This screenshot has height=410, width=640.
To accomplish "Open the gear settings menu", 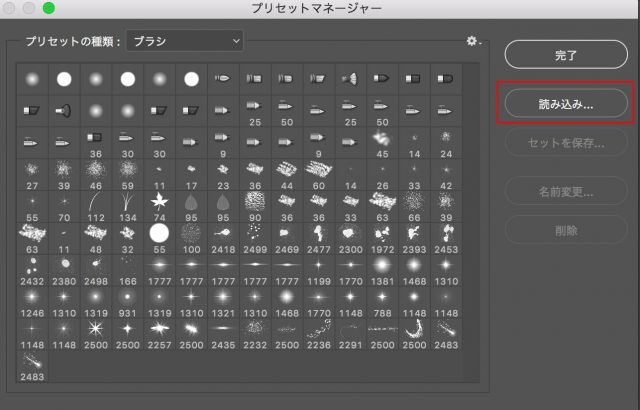I will pyautogui.click(x=472, y=41).
